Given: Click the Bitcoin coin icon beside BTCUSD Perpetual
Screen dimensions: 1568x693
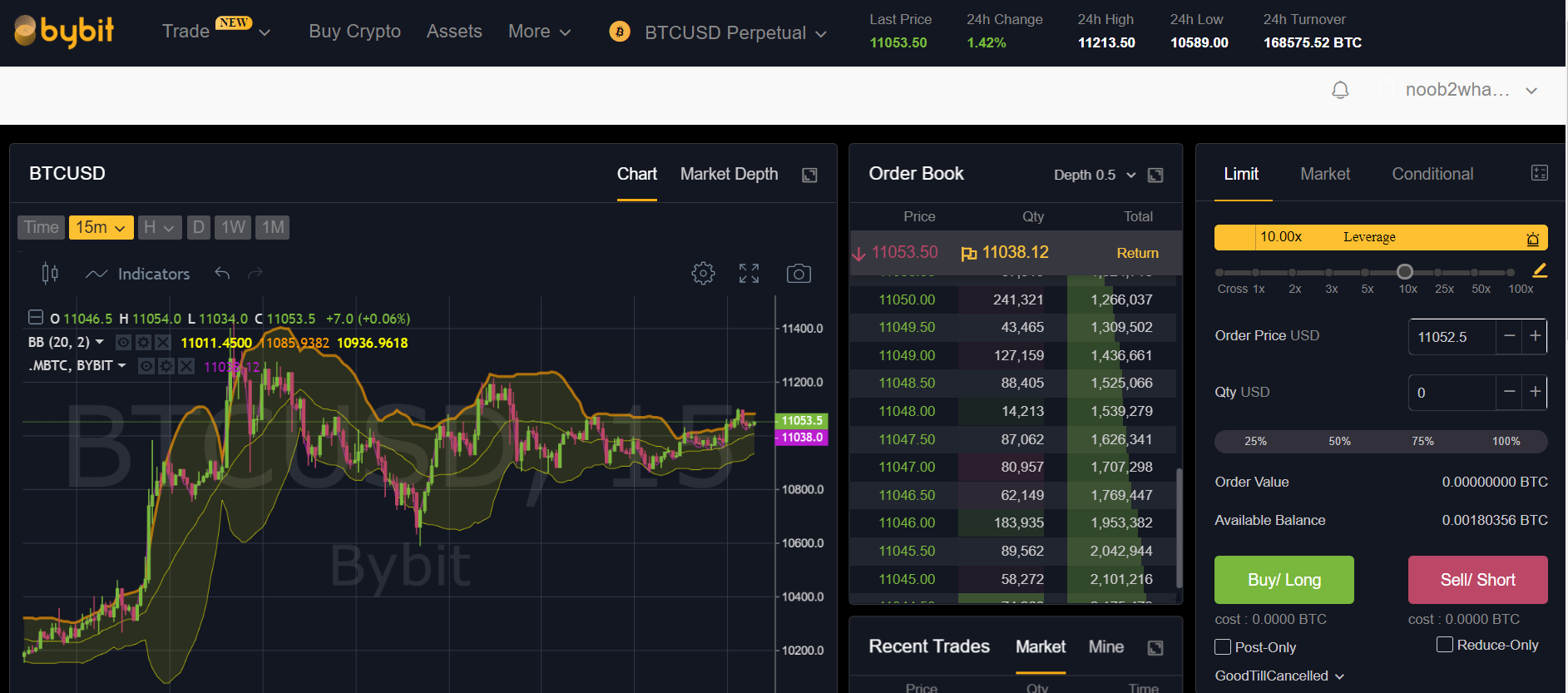Looking at the screenshot, I should [620, 32].
